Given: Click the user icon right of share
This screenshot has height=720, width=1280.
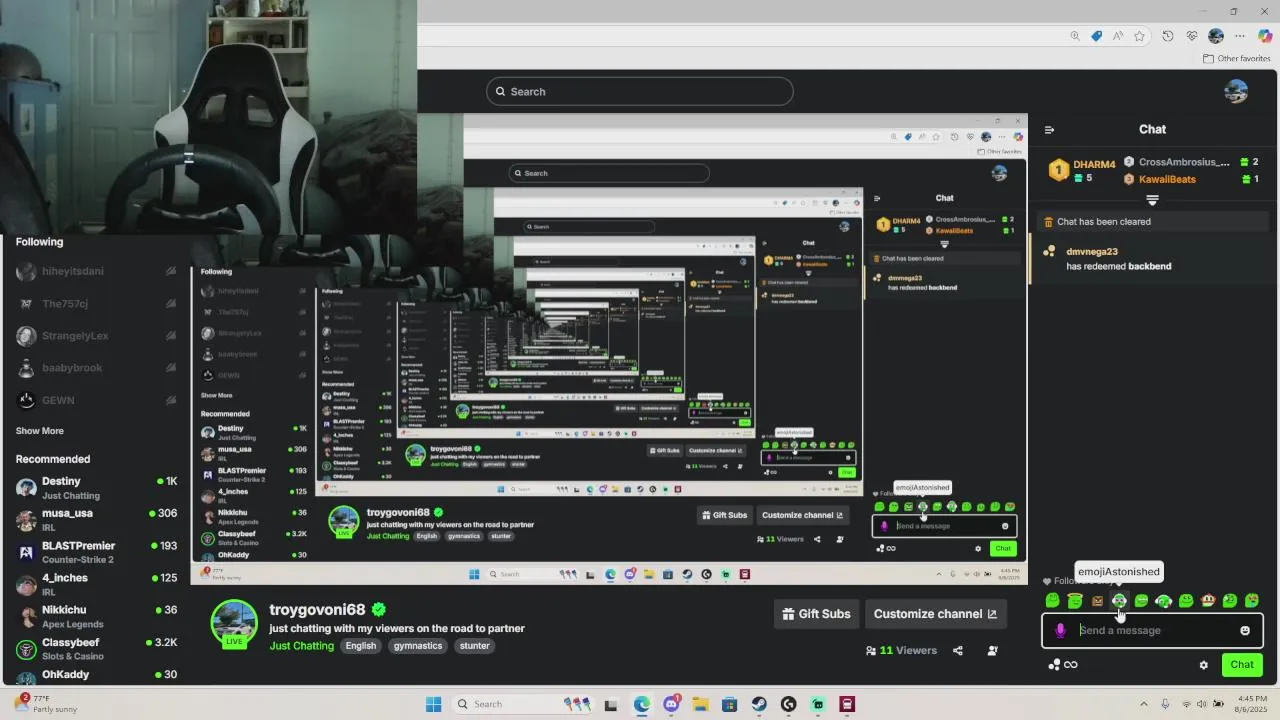Looking at the screenshot, I should 992,650.
